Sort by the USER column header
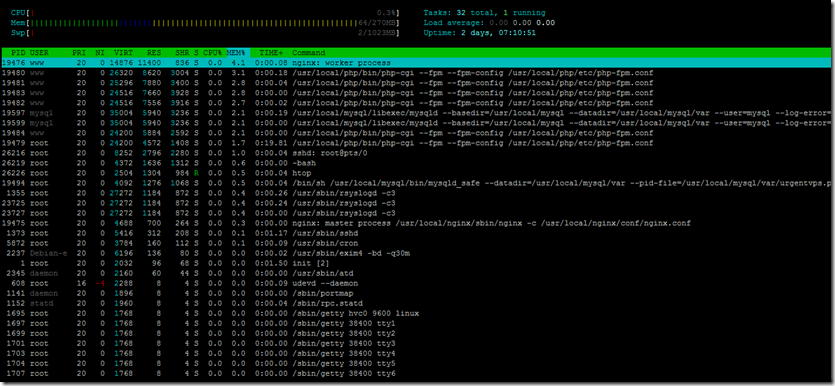 39,53
